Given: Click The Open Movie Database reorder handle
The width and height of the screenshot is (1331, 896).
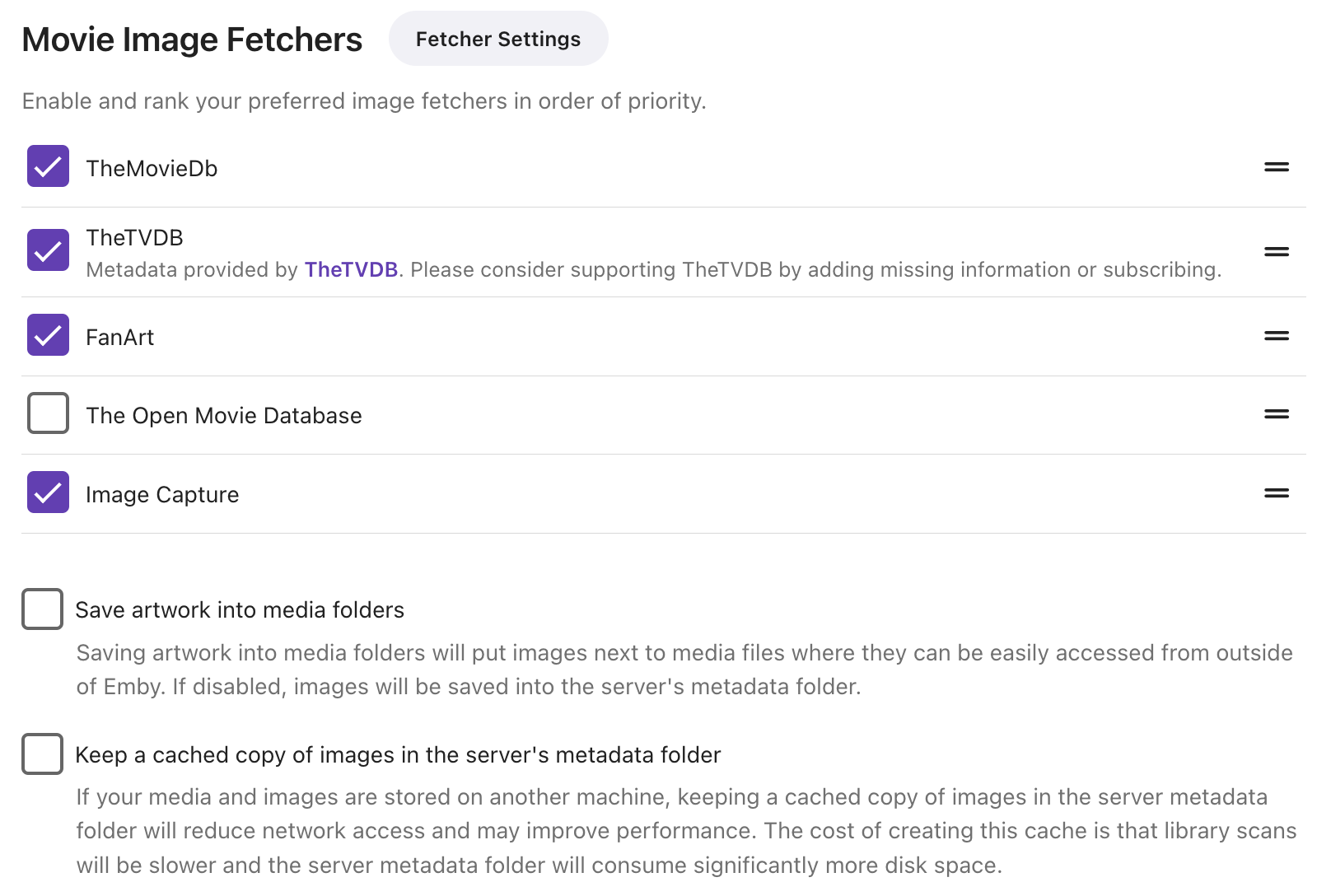Looking at the screenshot, I should click(x=1276, y=414).
